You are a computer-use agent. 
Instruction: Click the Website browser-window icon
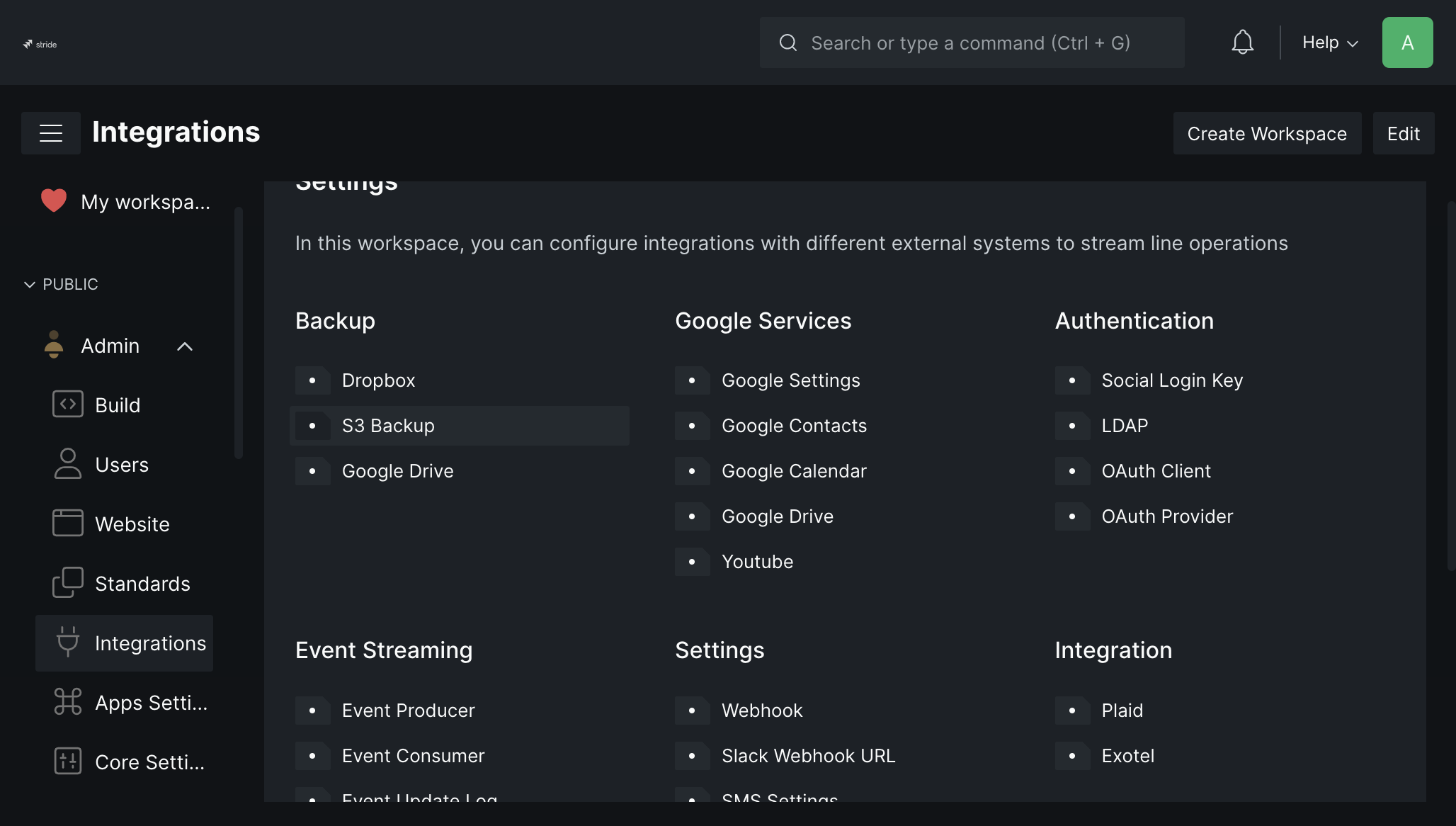[x=68, y=524]
